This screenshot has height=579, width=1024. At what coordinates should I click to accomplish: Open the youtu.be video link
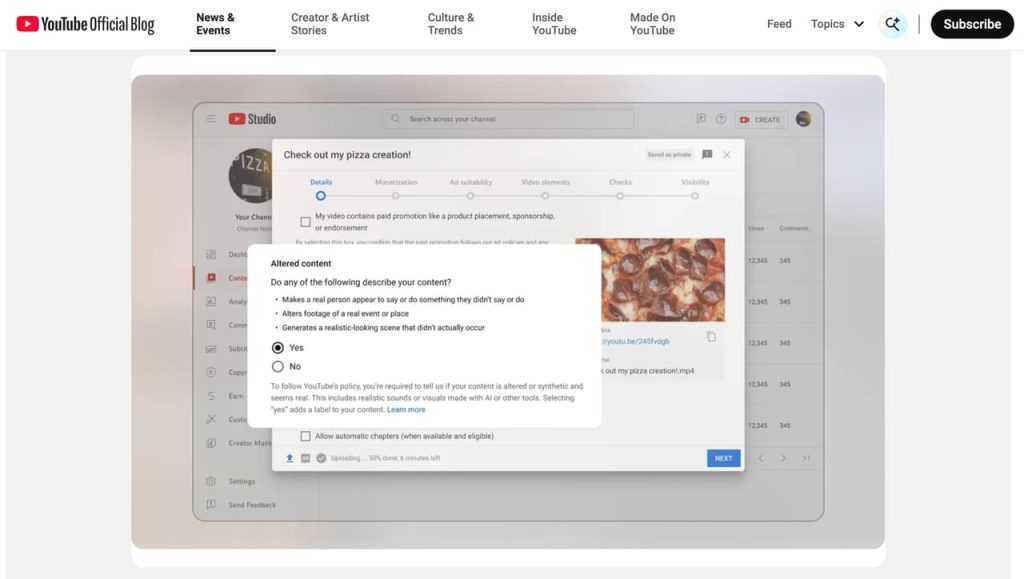tap(635, 341)
